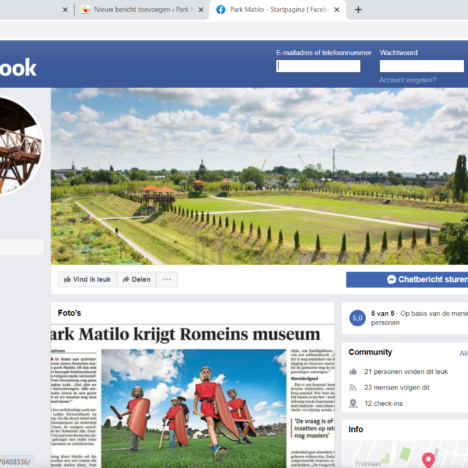Close the Nieuw bericht toevoegen tab
The image size is (468, 468).
(x=201, y=10)
